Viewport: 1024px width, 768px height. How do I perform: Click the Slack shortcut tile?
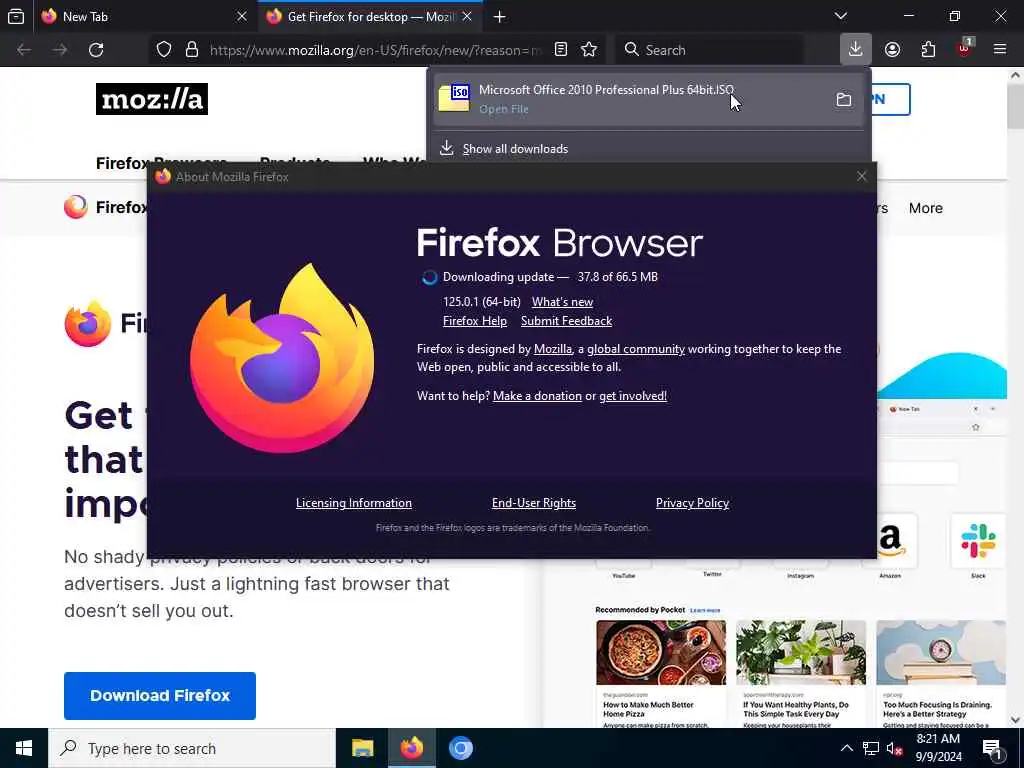point(978,541)
